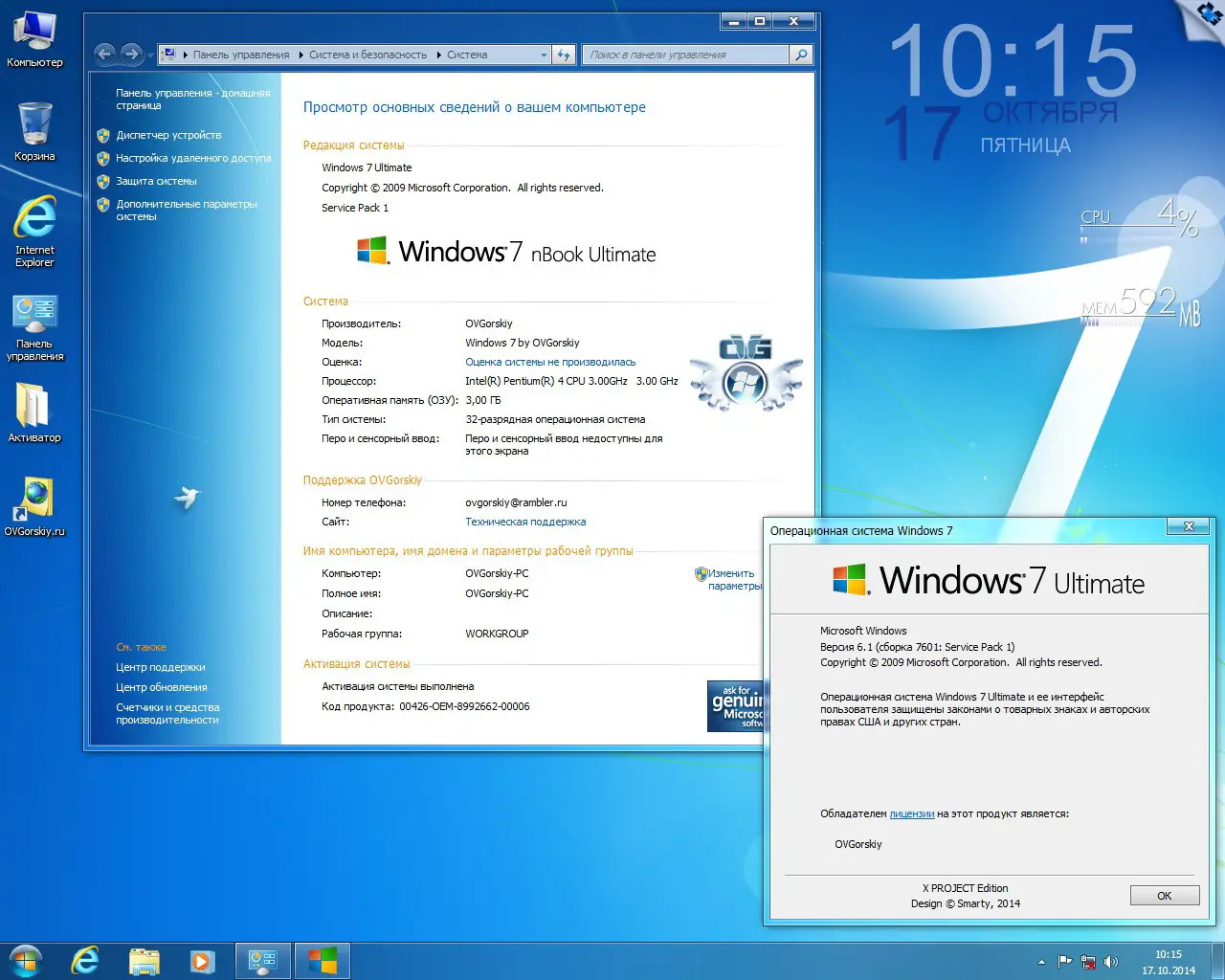Open the OVGorskiy.ru desktop shortcut
Viewport: 1225px width, 980px height.
[34, 502]
